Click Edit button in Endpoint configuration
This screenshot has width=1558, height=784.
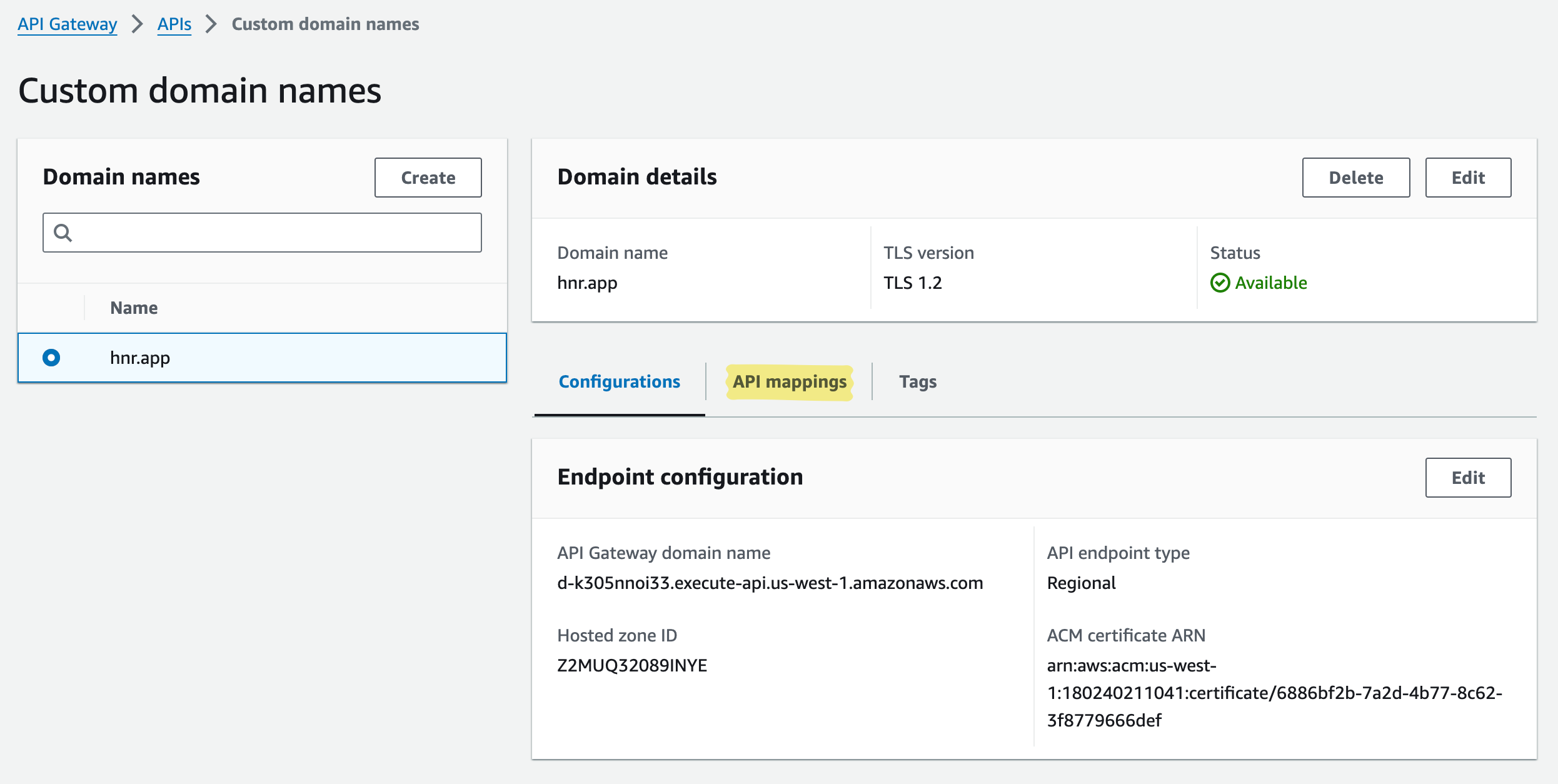1469,478
